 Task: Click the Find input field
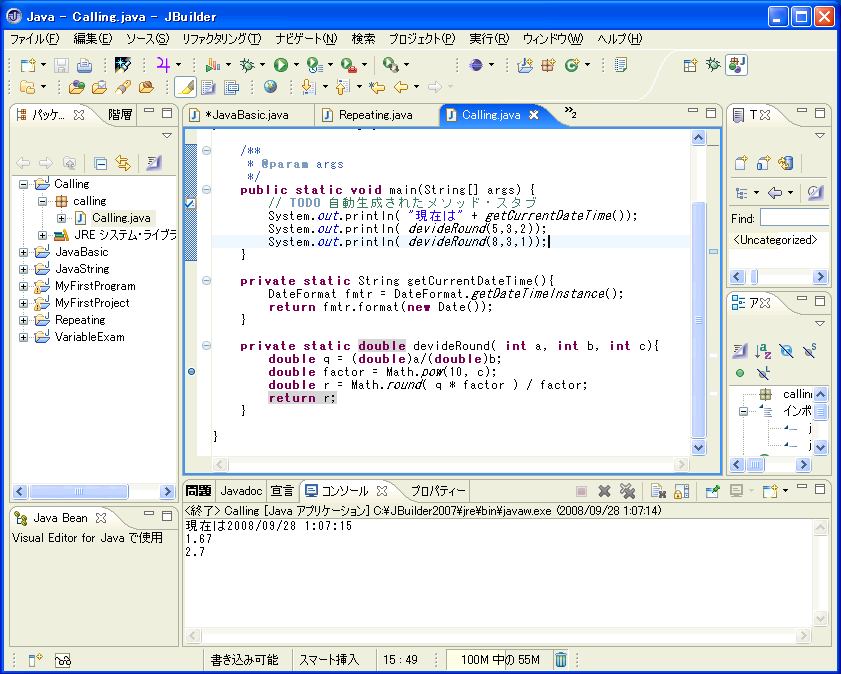point(793,218)
